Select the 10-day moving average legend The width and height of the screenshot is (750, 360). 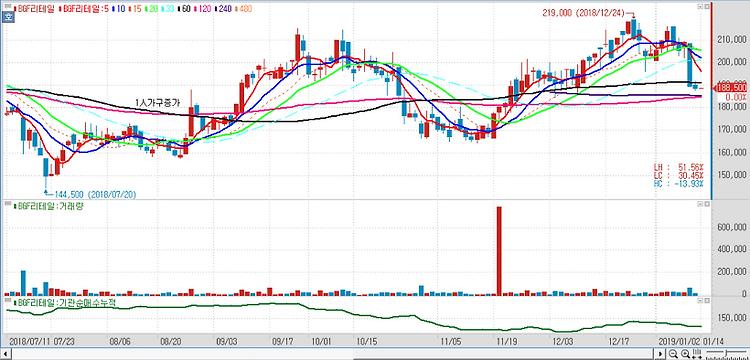point(119,9)
